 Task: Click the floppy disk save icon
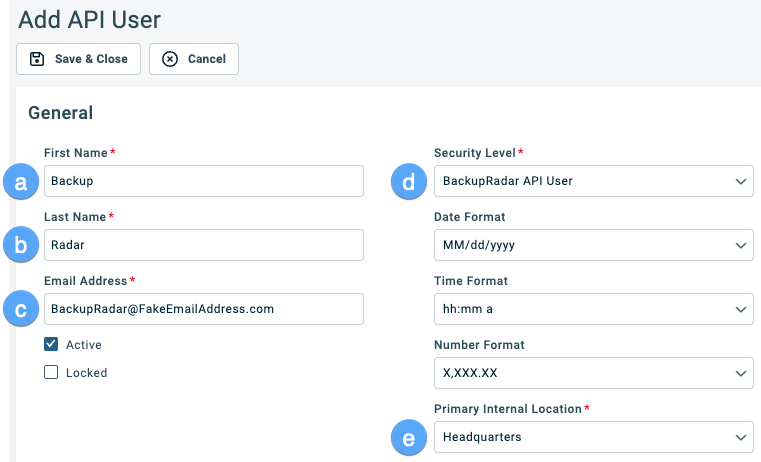[37, 59]
